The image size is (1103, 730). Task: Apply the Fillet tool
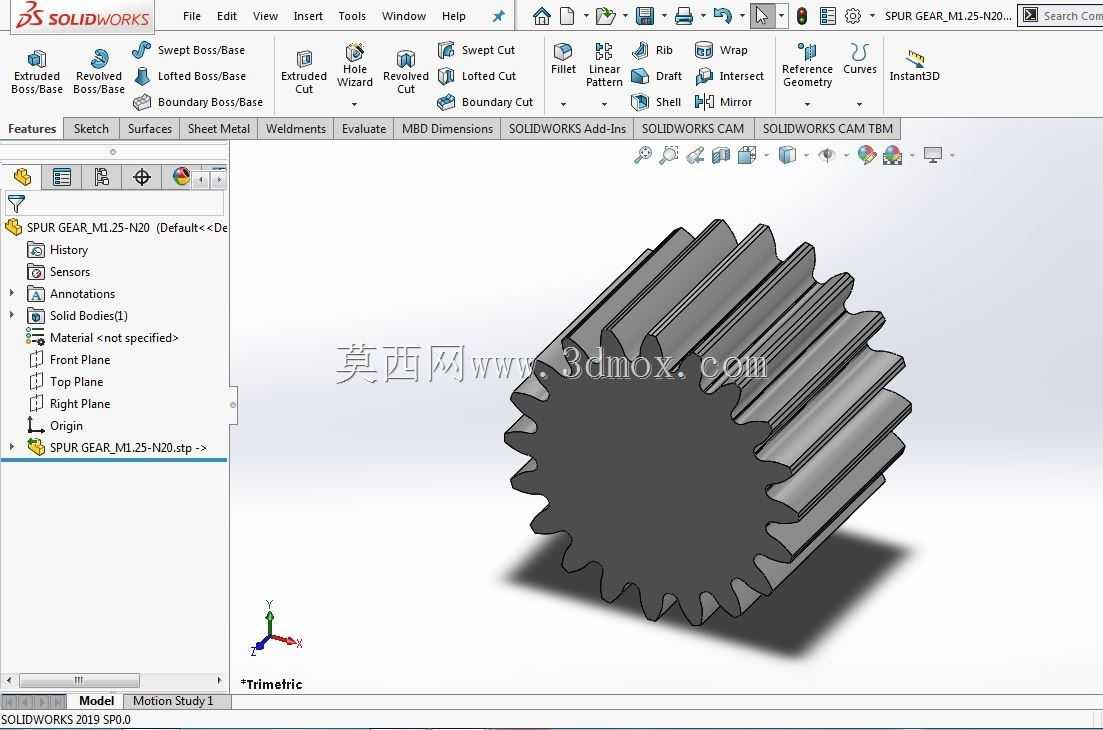(563, 58)
